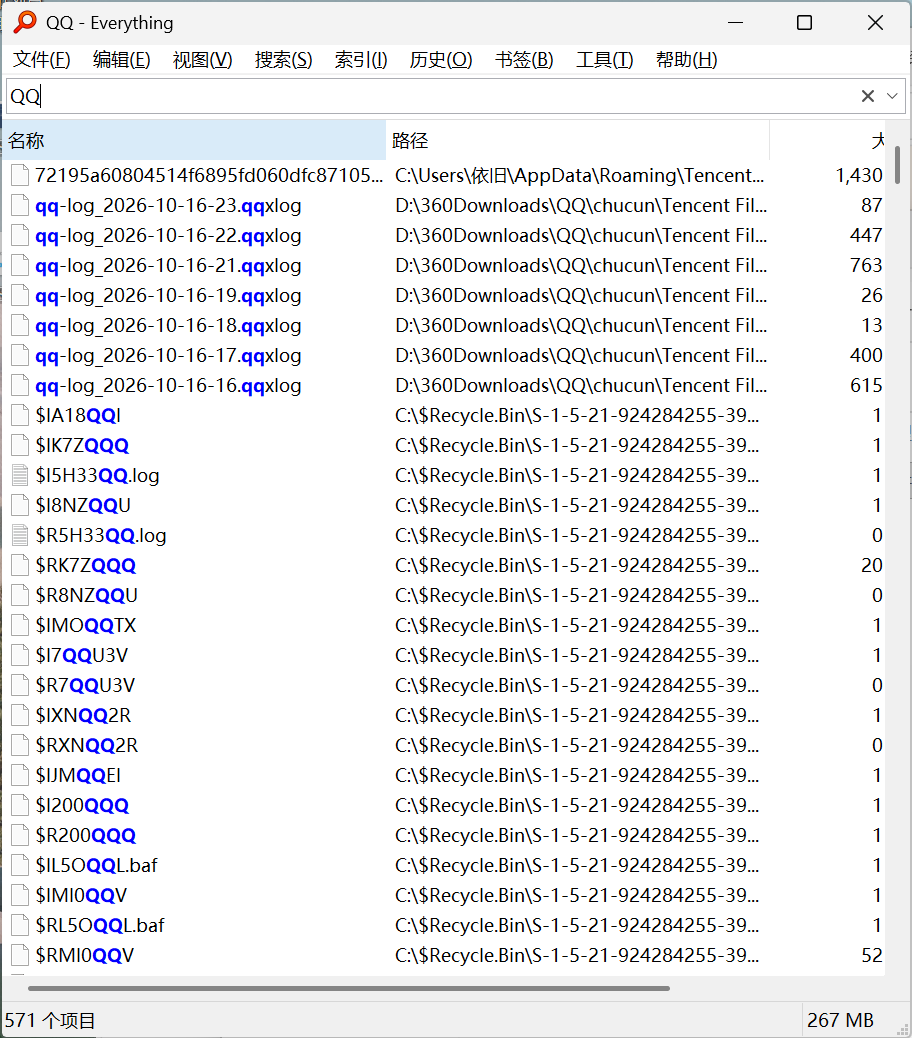The image size is (912, 1038).
Task: Click the size value 1,430
Action: tap(858, 175)
